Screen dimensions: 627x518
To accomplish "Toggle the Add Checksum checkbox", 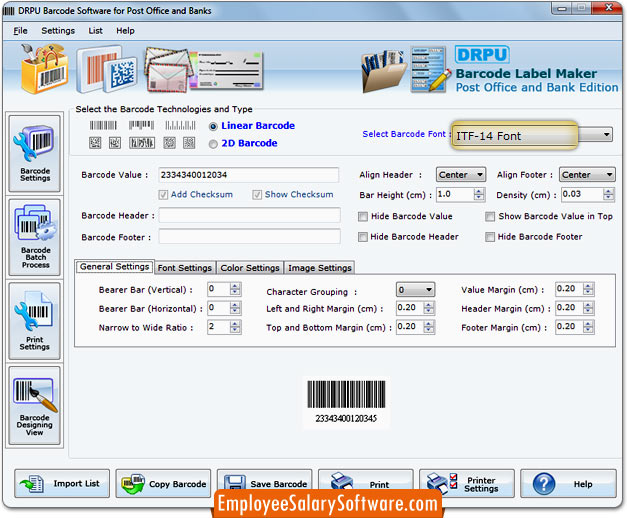I will (x=163, y=195).
